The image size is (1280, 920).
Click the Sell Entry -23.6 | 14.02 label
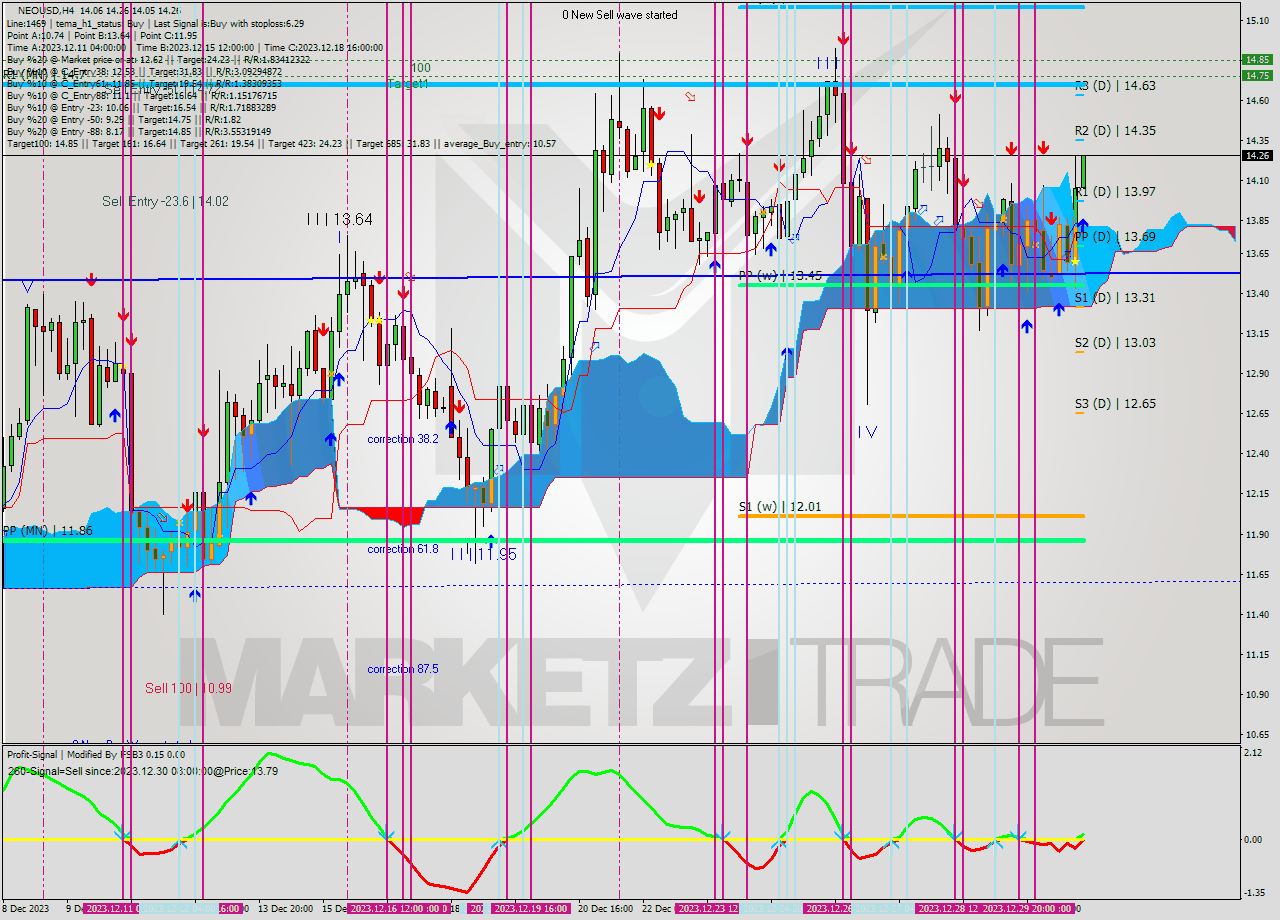tap(165, 201)
